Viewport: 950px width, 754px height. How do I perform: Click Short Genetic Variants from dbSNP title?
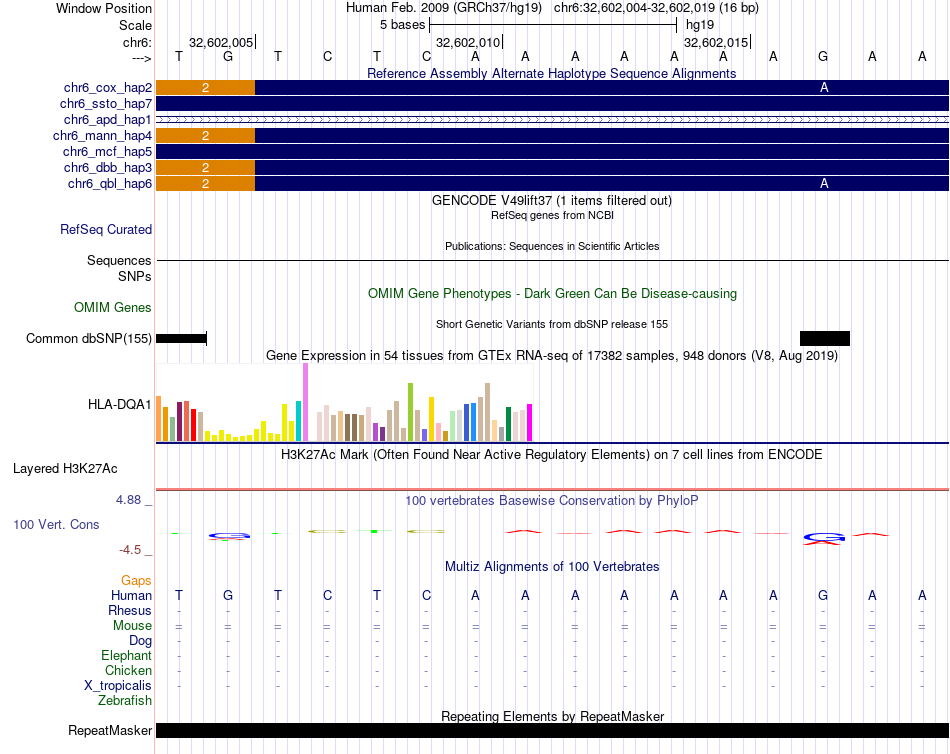click(552, 324)
